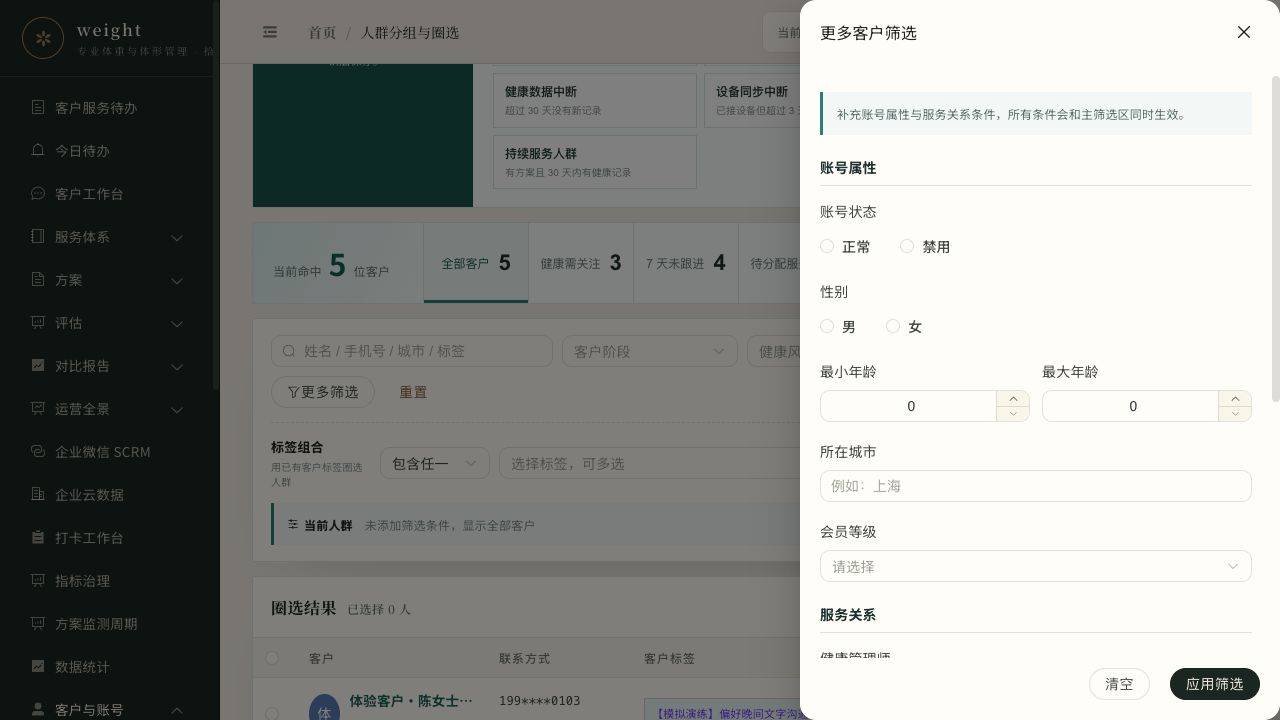Switch to 7 天未跟进 tab
This screenshot has width=1280, height=720.
click(686, 263)
